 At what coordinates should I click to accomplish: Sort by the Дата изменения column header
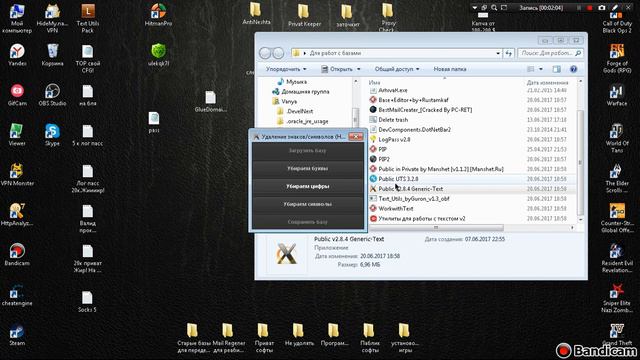point(547,82)
